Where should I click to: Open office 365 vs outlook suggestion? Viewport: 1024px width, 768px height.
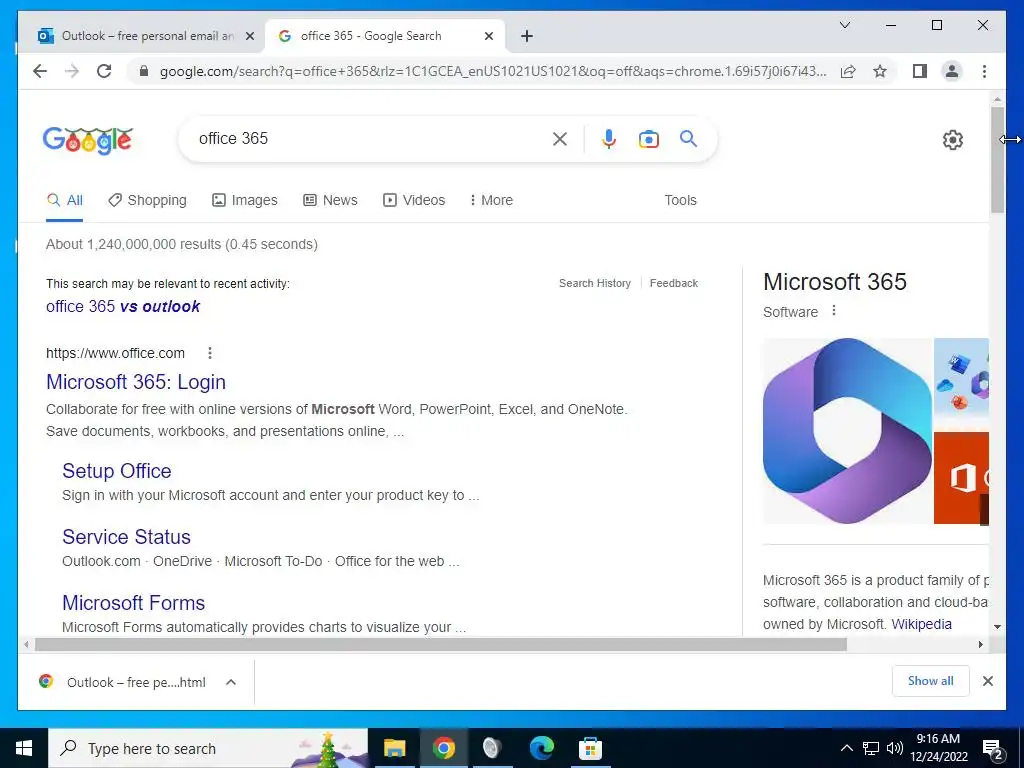[x=123, y=306]
